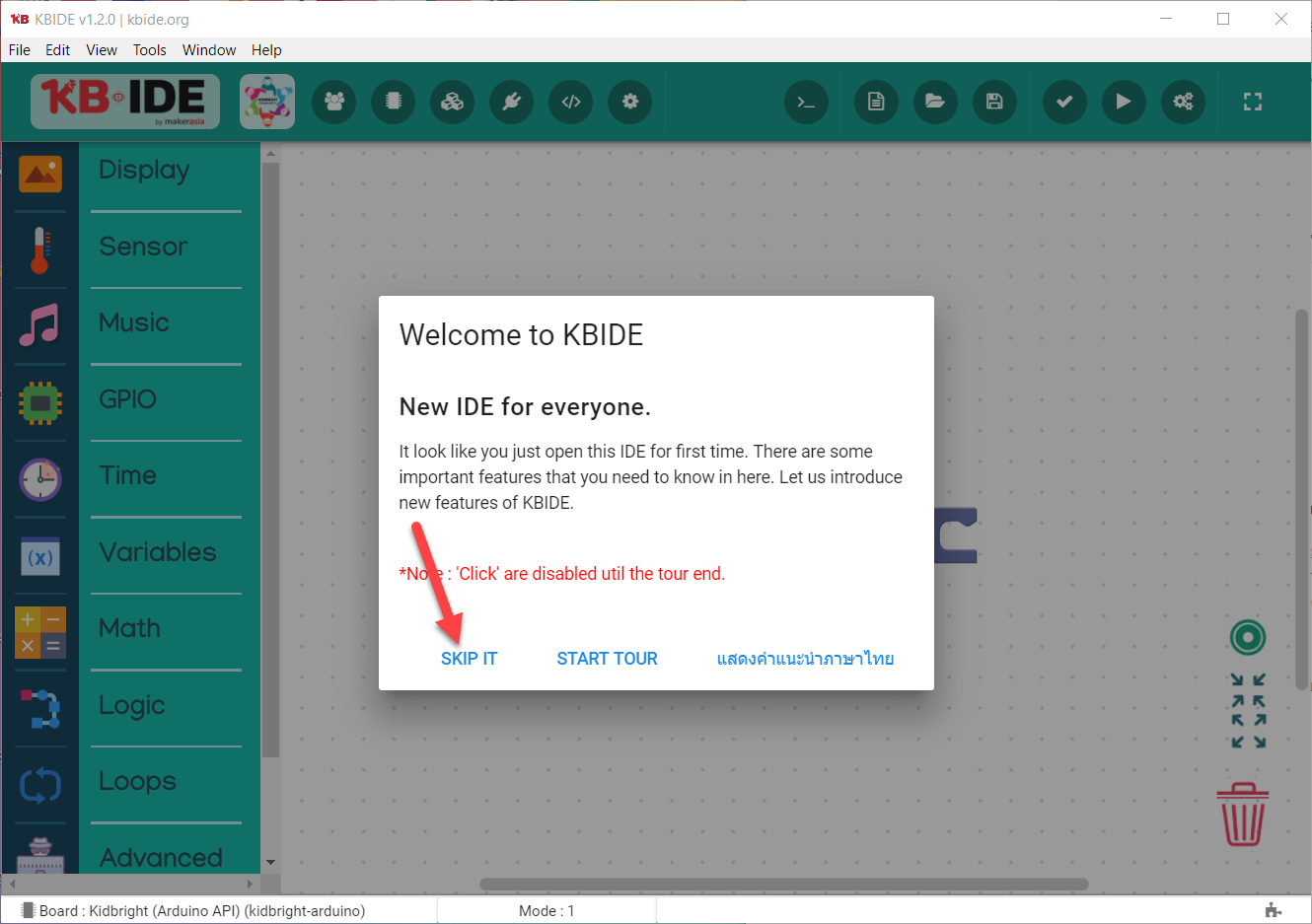
Task: Click the horizontal workspace scrollbar
Action: [x=783, y=885]
